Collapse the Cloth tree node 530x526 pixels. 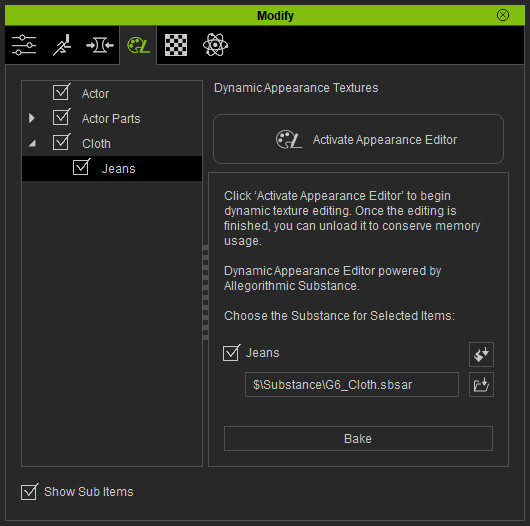32,144
